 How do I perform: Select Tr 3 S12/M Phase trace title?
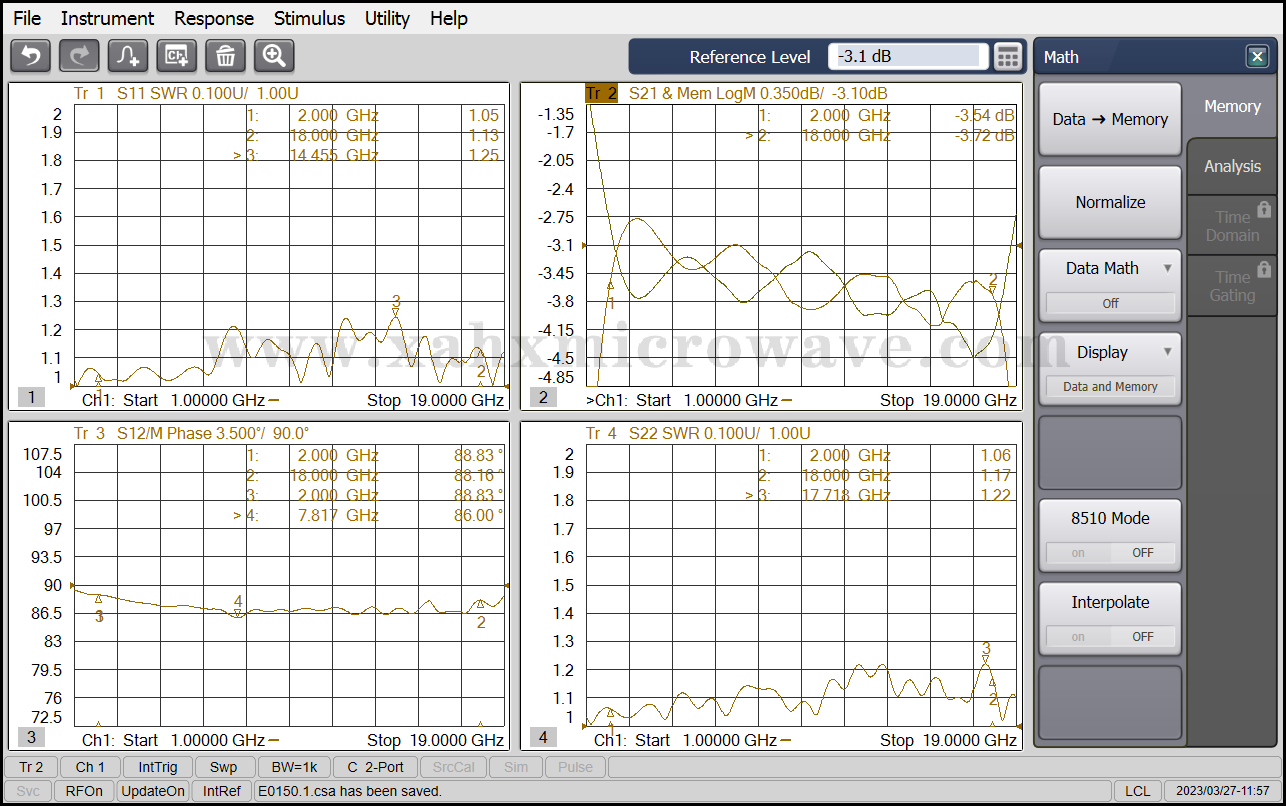tap(192, 433)
